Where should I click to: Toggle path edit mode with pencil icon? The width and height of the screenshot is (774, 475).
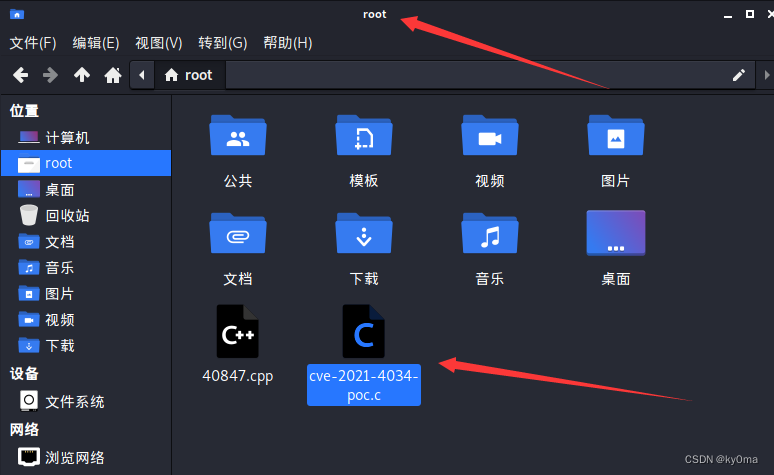coord(738,75)
